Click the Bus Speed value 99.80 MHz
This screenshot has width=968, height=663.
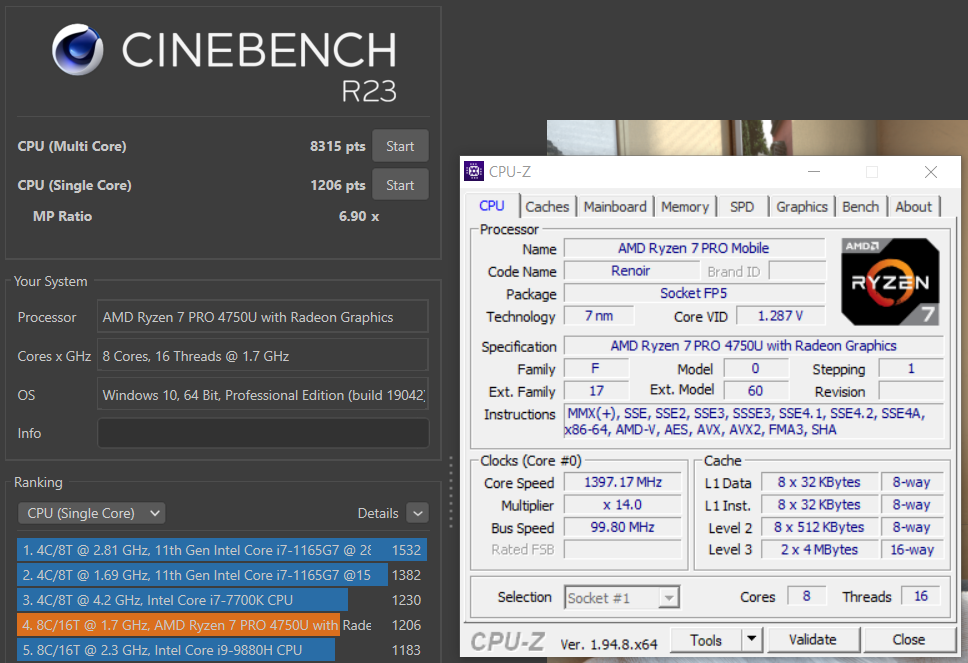623,527
